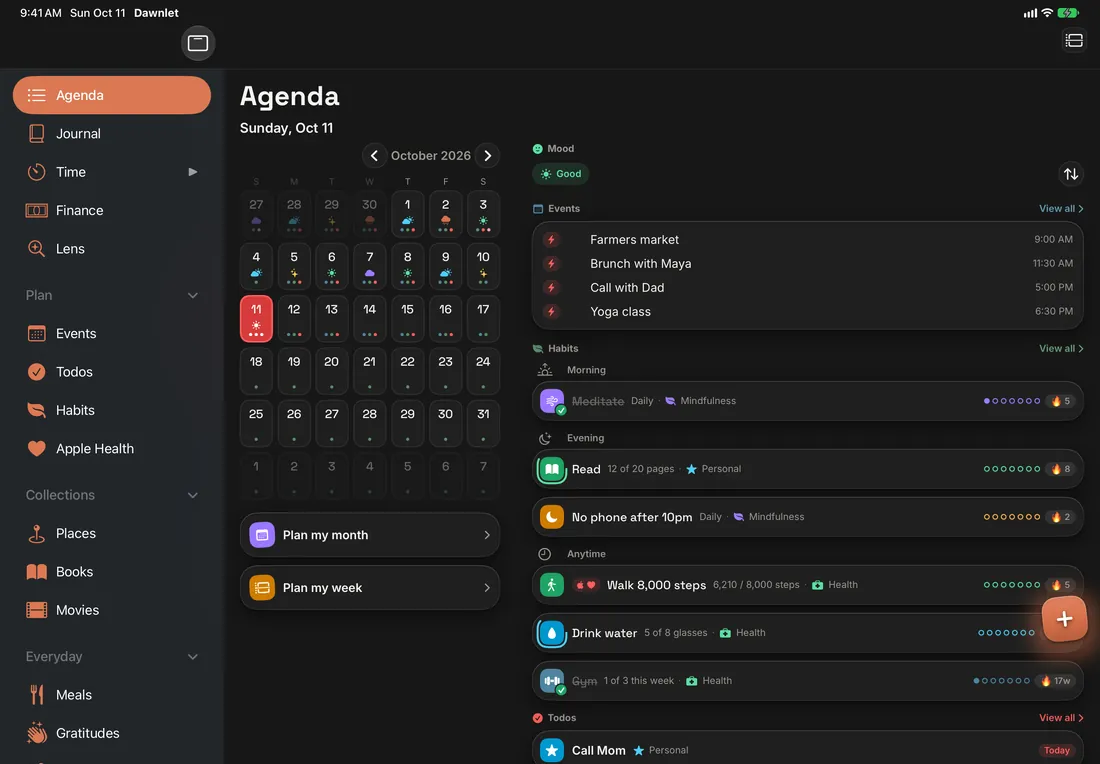This screenshot has height=764, width=1100.
Task: Open Plan my week chevron
Action: pos(487,587)
